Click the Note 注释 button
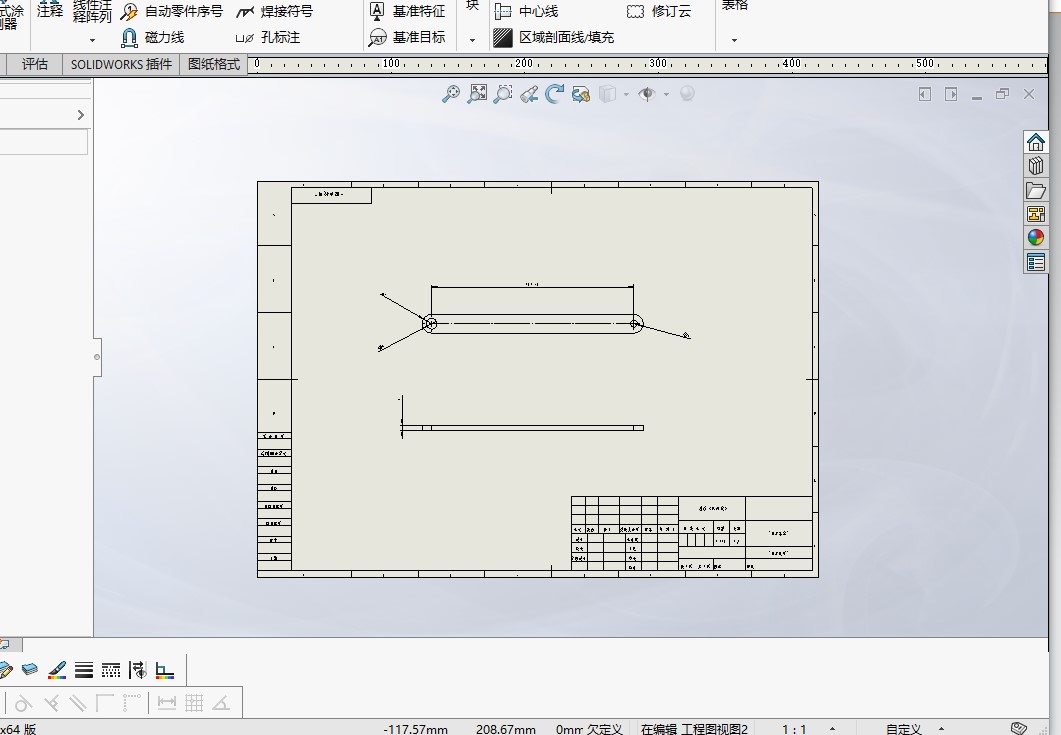 (50, 9)
